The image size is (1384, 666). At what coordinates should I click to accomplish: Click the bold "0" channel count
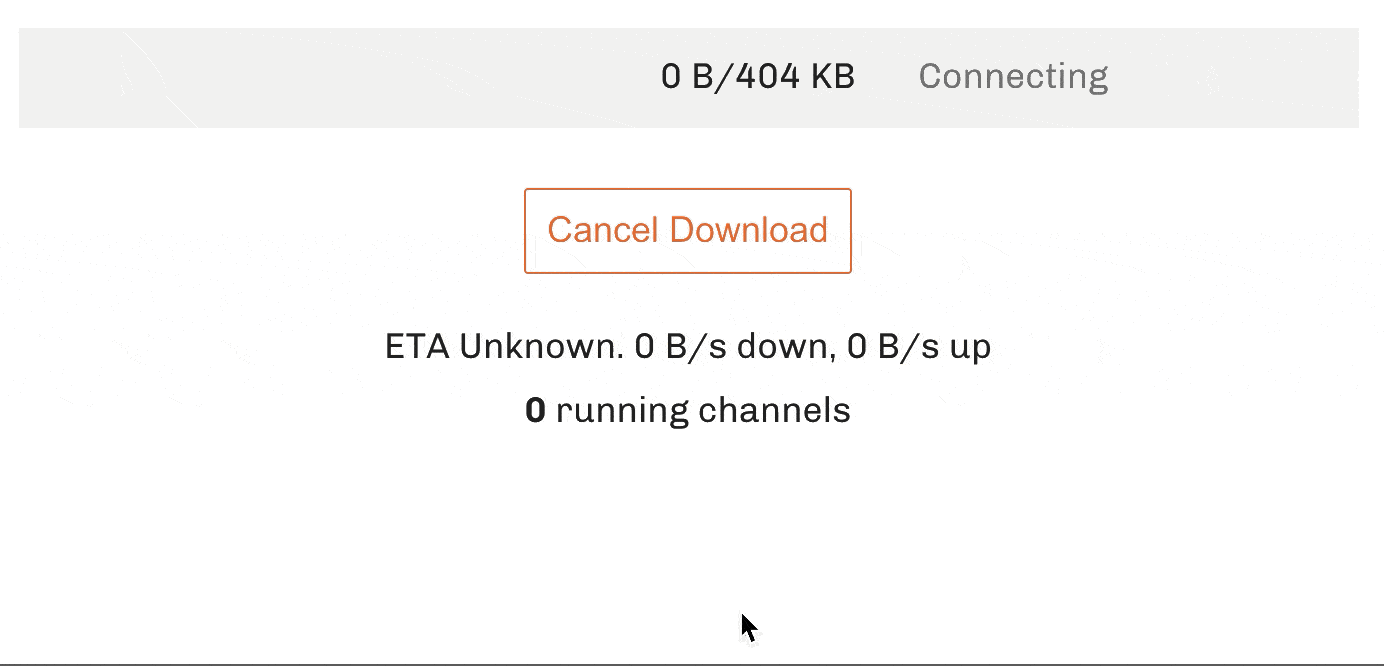point(535,410)
